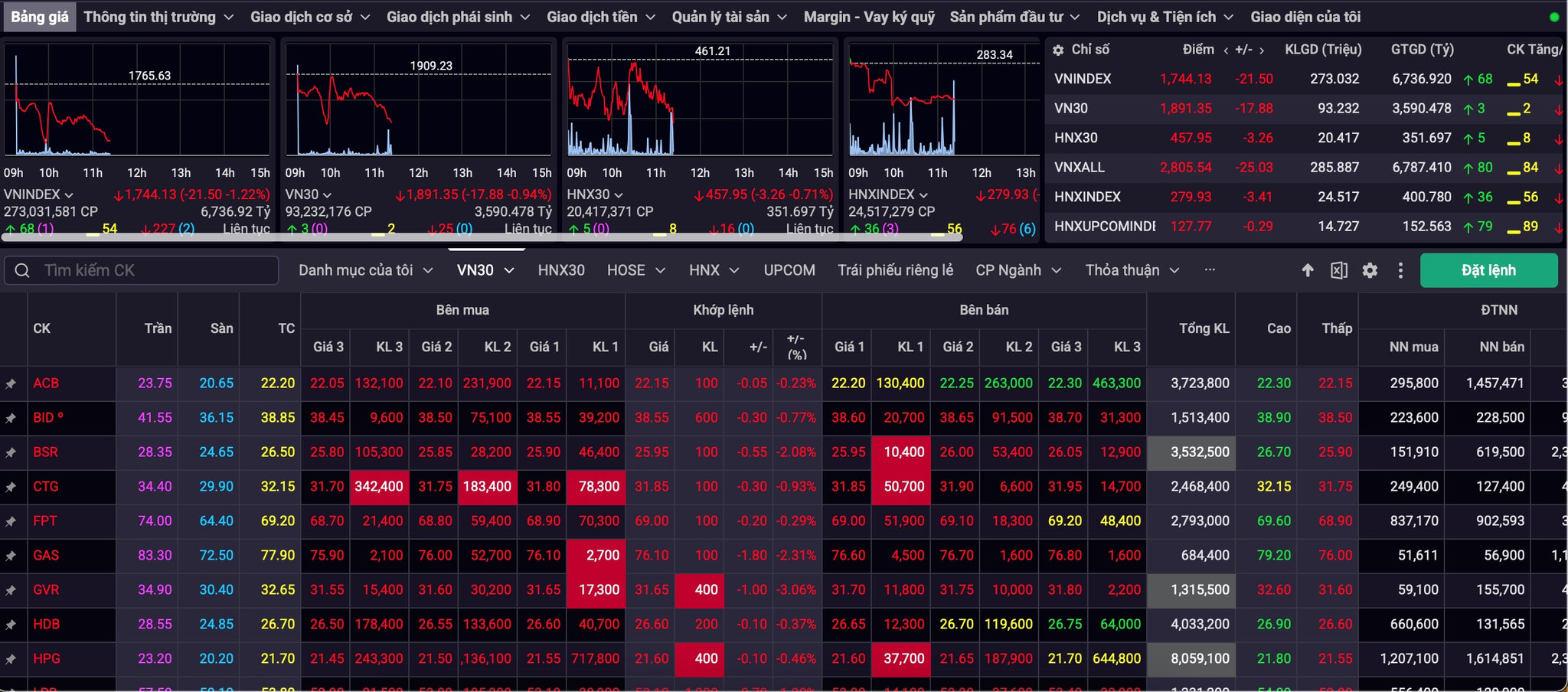Open the Giao dịch tiền dropdown
Viewport: 1568px width, 692px height.
click(x=601, y=17)
